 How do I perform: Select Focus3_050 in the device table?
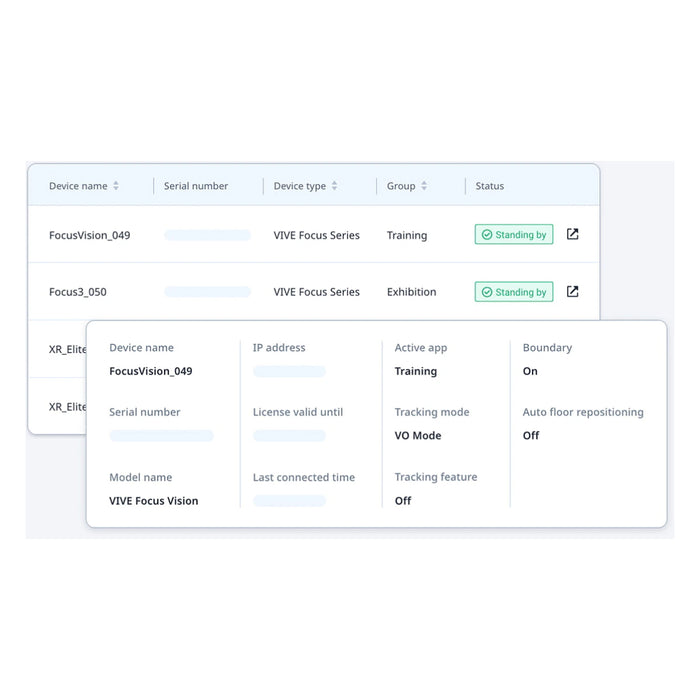pyautogui.click(x=78, y=292)
